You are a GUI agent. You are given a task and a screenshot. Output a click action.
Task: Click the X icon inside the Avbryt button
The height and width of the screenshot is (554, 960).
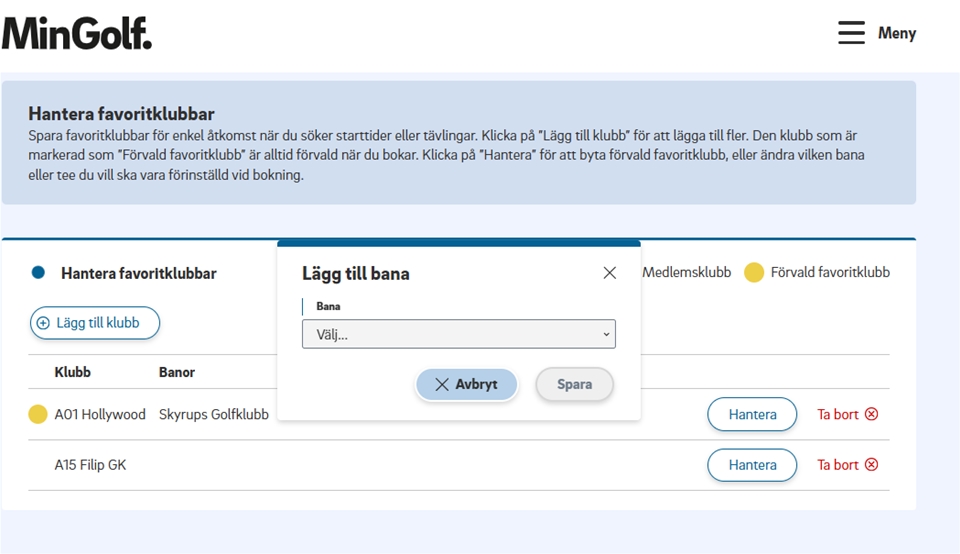442,384
